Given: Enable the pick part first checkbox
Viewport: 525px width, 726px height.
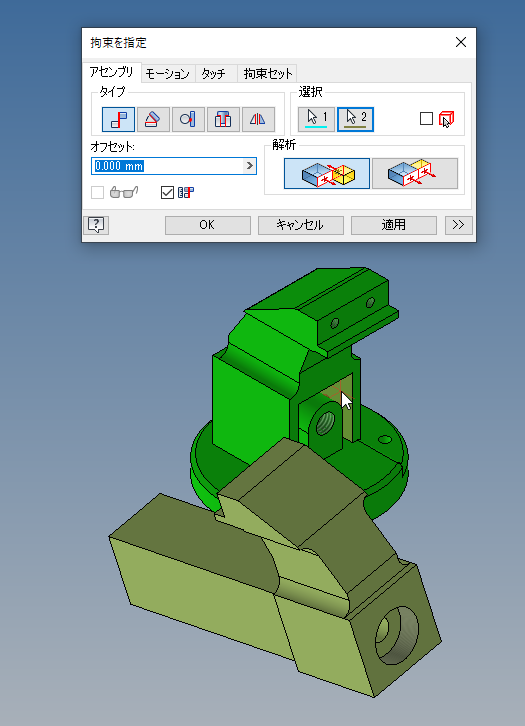Looking at the screenshot, I should click(x=426, y=119).
